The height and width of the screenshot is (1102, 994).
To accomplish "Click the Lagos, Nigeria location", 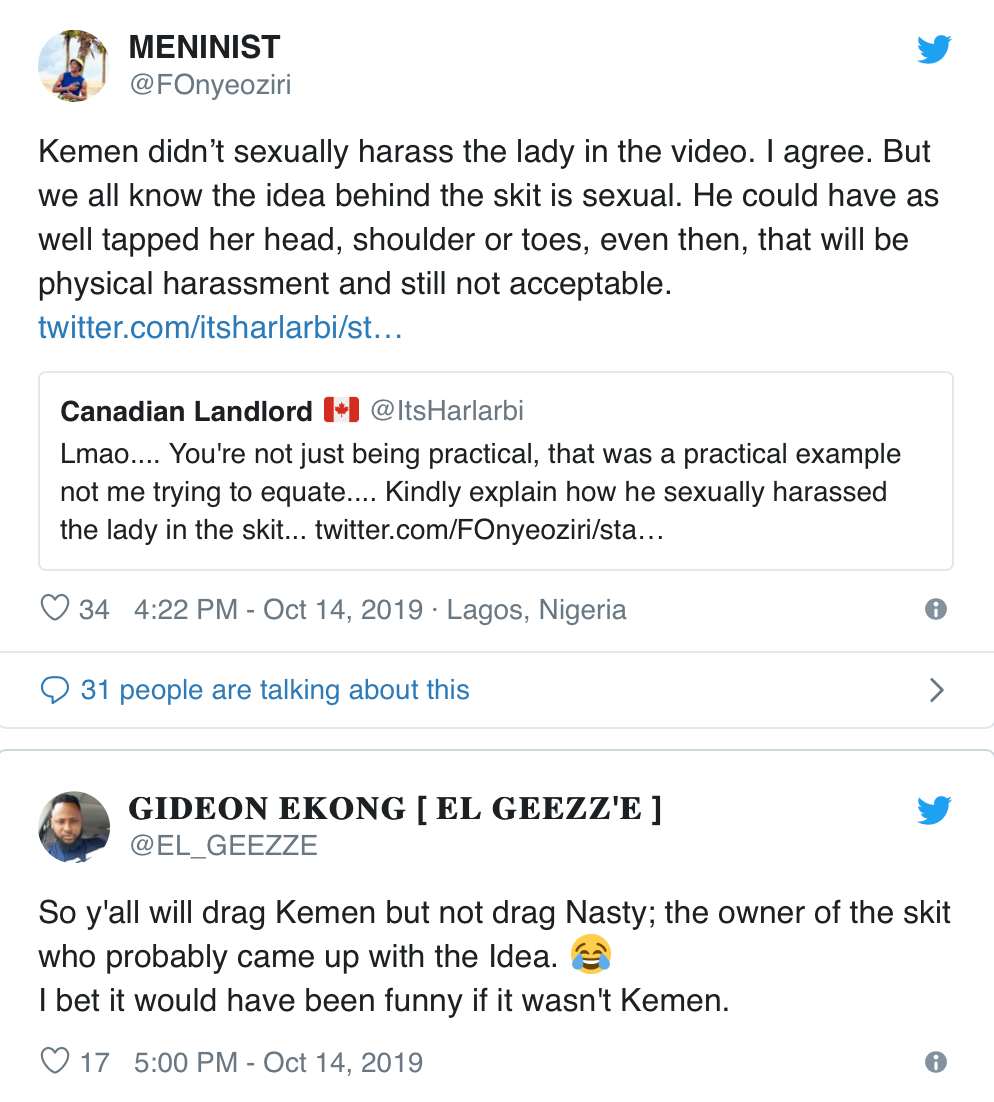I will [x=537, y=609].
